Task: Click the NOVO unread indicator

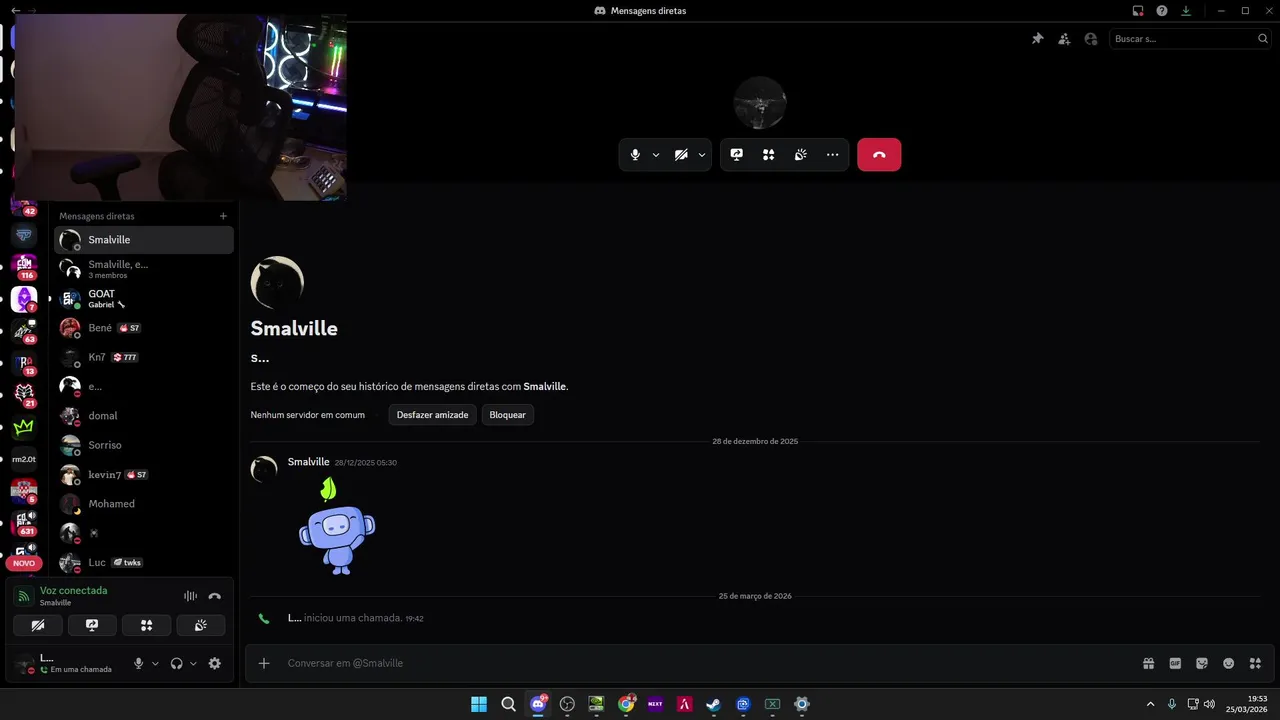Action: coord(24,563)
